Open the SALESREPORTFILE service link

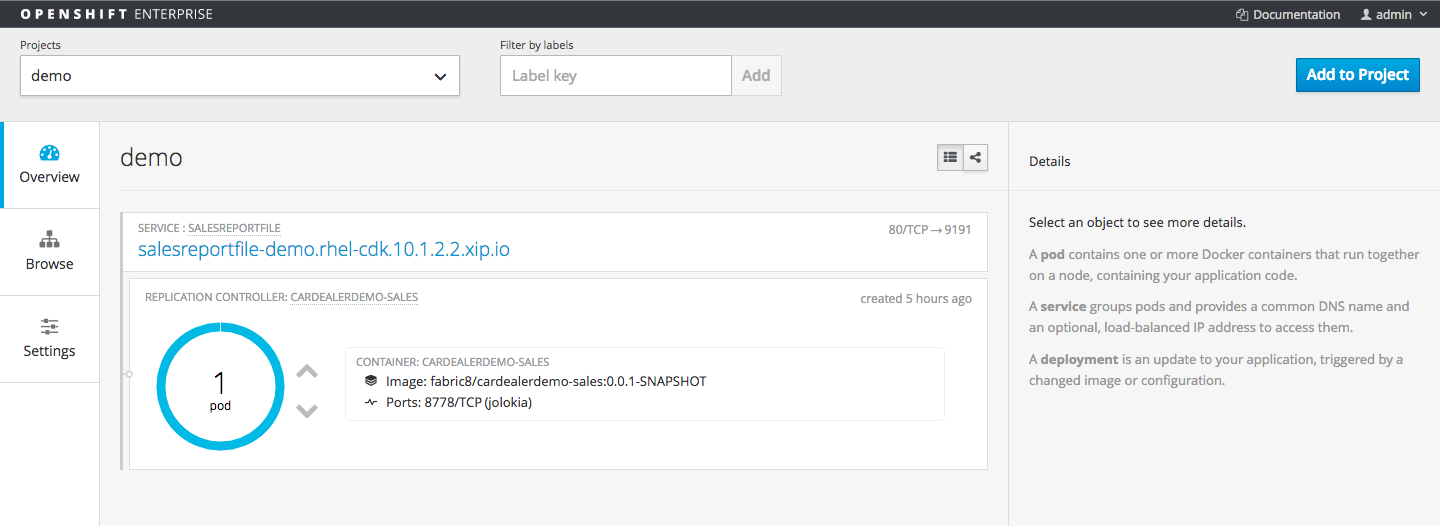click(234, 228)
